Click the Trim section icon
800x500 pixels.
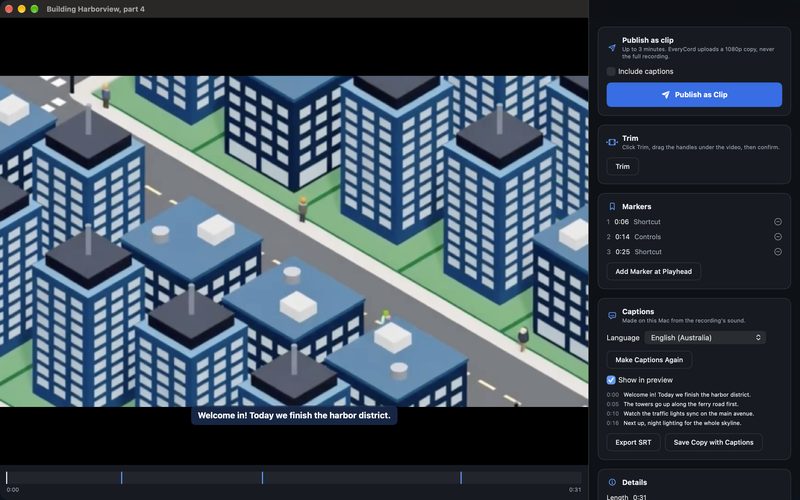[x=612, y=142]
